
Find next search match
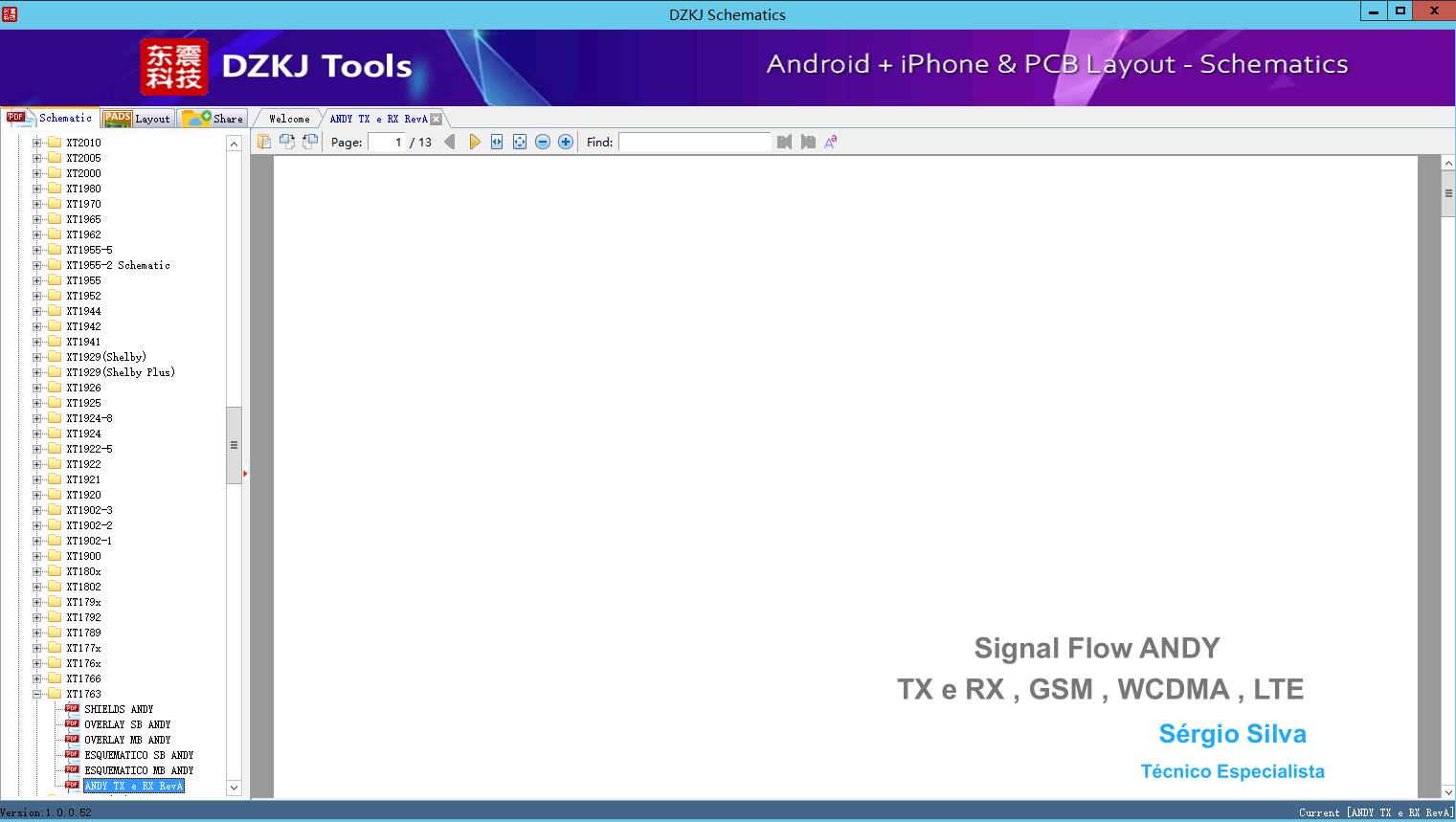point(808,142)
